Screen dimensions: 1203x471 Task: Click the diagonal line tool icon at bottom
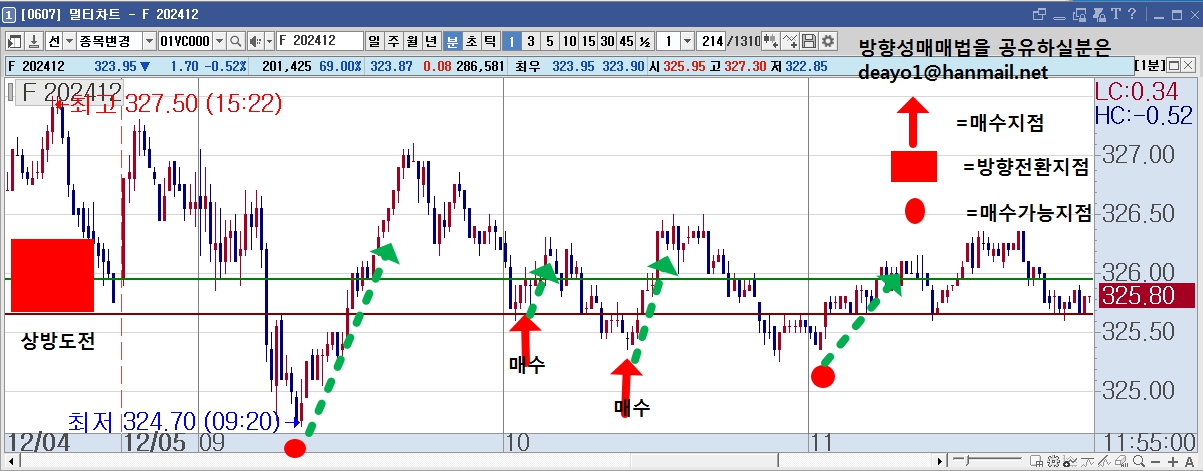pos(1104,462)
